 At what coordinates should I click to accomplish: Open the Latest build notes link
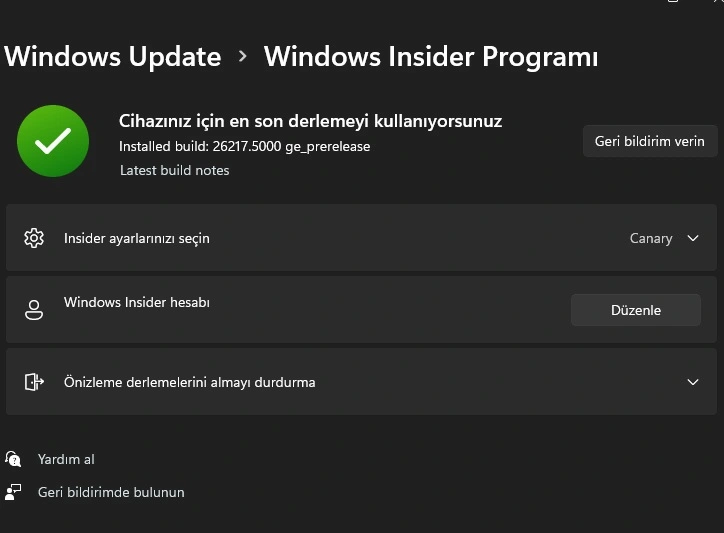(x=175, y=170)
